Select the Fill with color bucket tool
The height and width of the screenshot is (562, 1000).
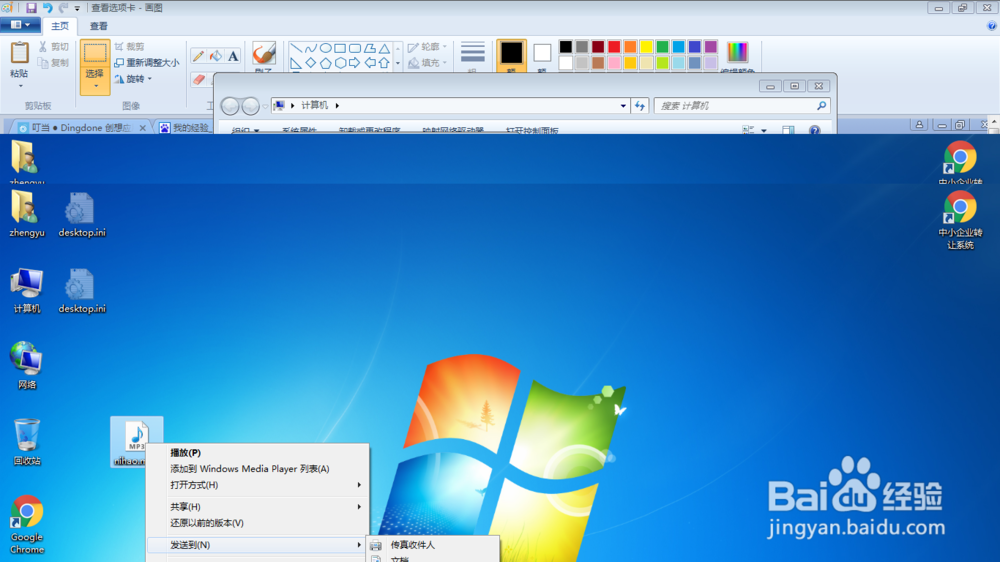[216, 56]
